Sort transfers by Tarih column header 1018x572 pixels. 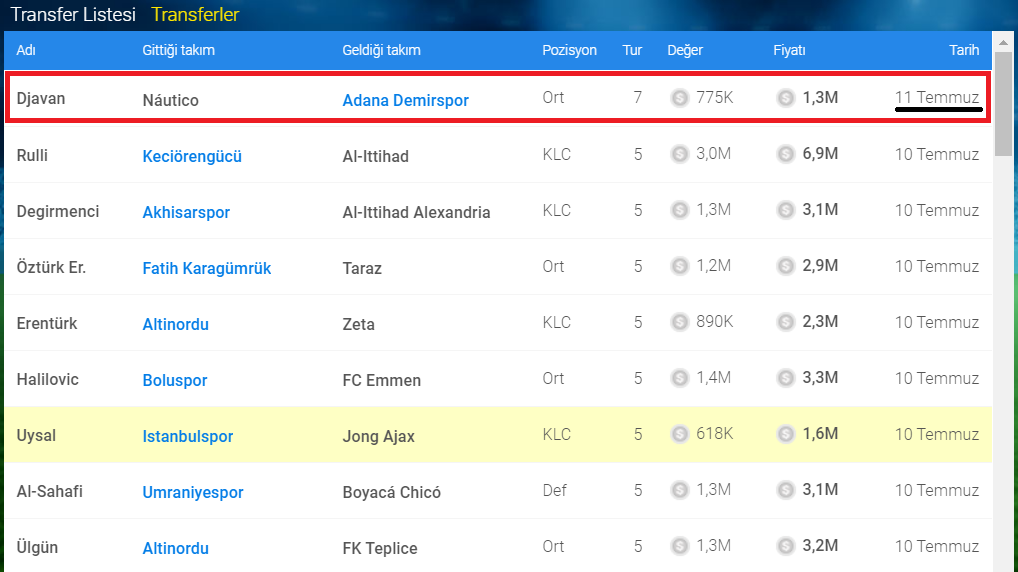[964, 50]
